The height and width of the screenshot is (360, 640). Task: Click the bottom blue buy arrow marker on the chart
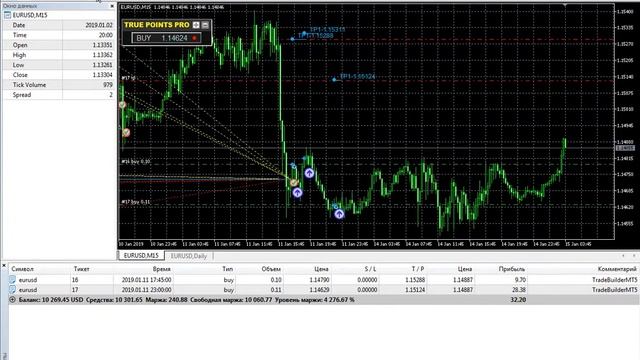(339, 213)
